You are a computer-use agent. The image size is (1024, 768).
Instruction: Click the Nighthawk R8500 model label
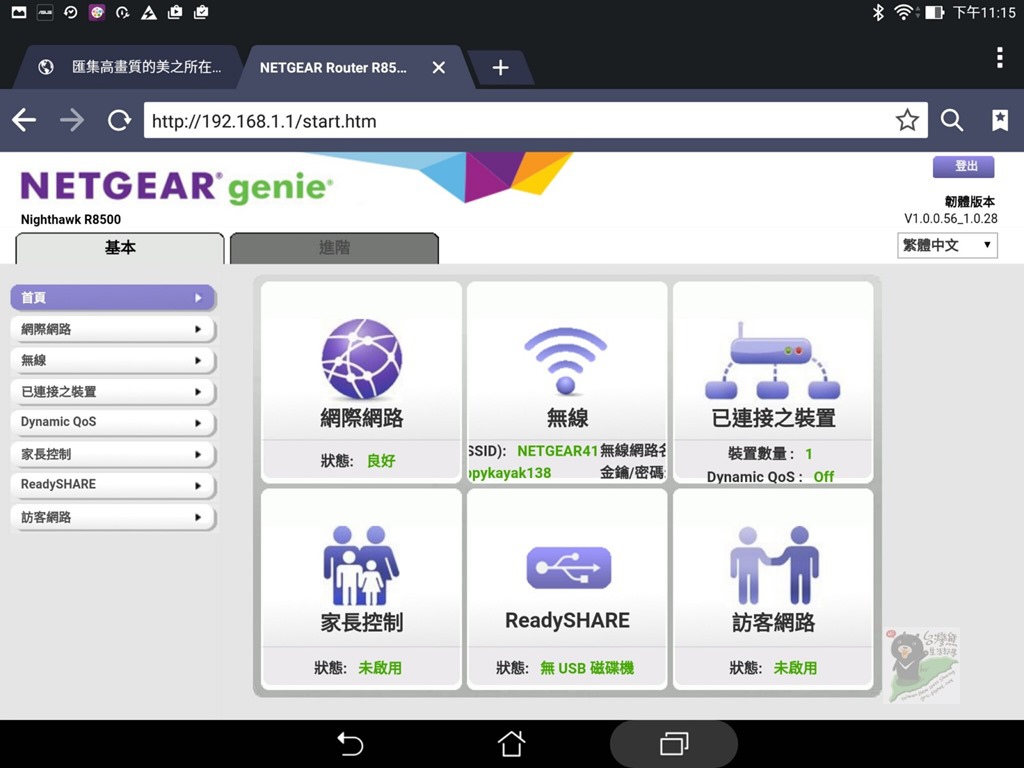click(71, 219)
